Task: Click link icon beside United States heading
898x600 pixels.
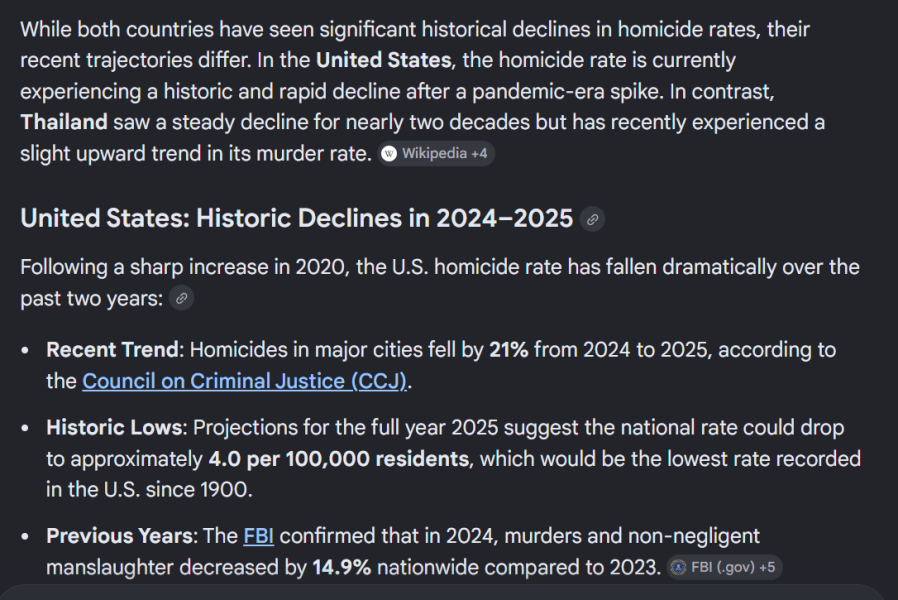Action: click(x=593, y=219)
